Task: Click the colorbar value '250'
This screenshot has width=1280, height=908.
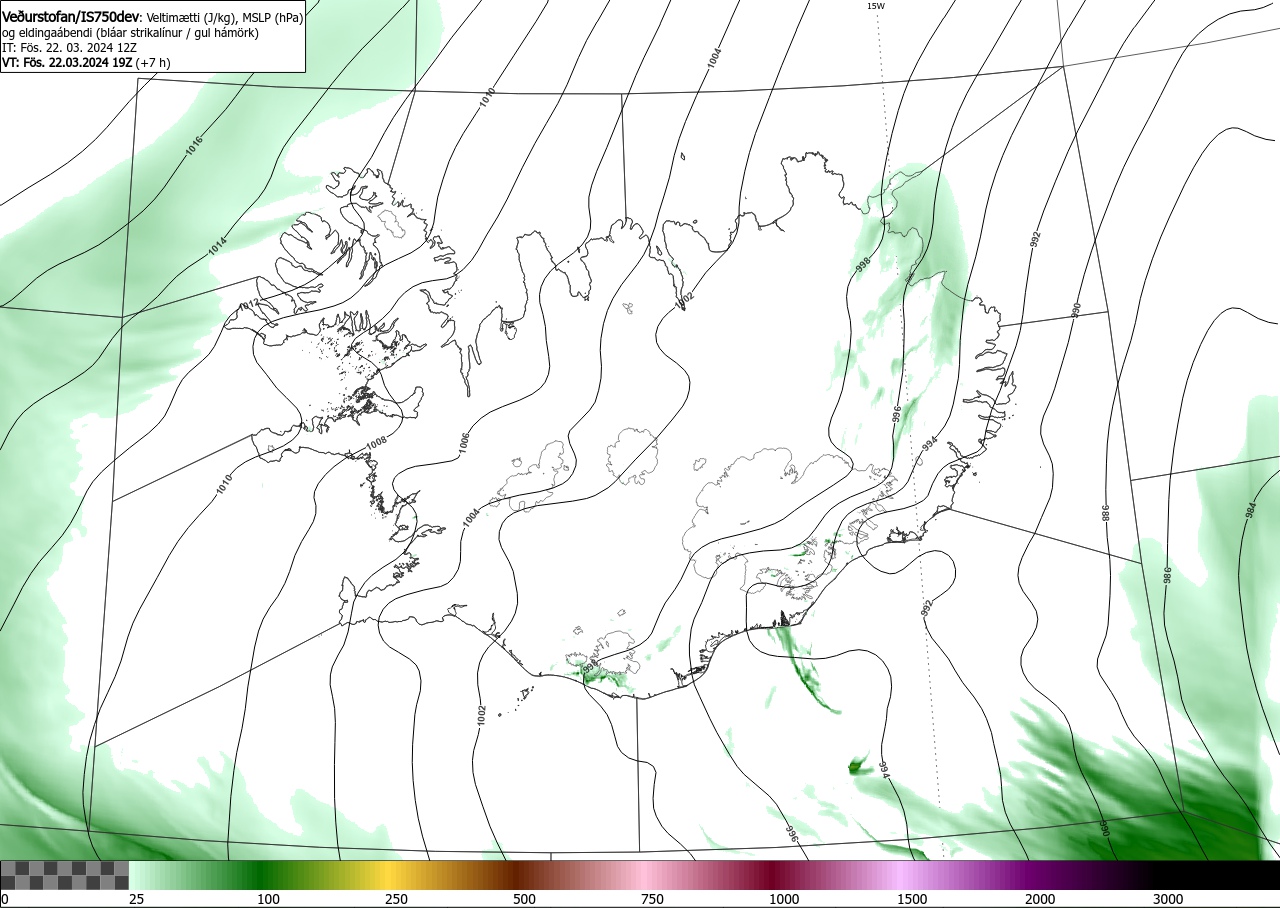Action: [396, 899]
